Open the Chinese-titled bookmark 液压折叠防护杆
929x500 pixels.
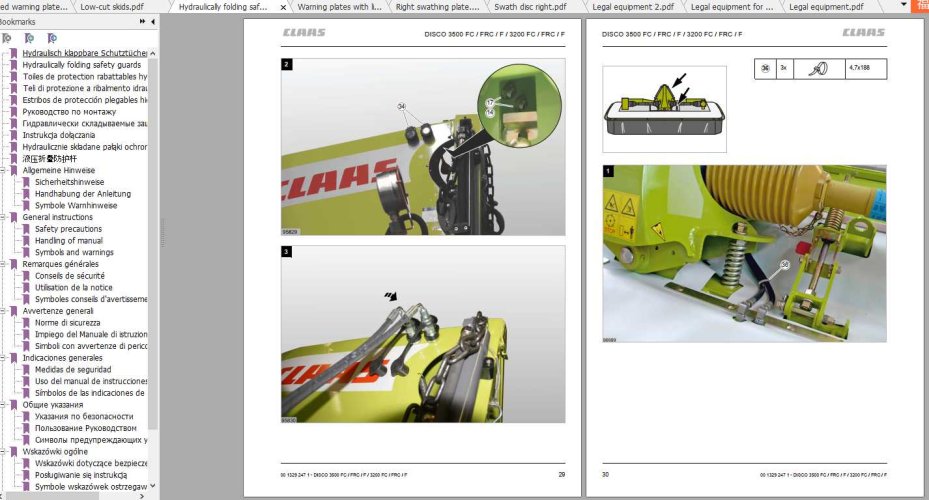[50, 159]
